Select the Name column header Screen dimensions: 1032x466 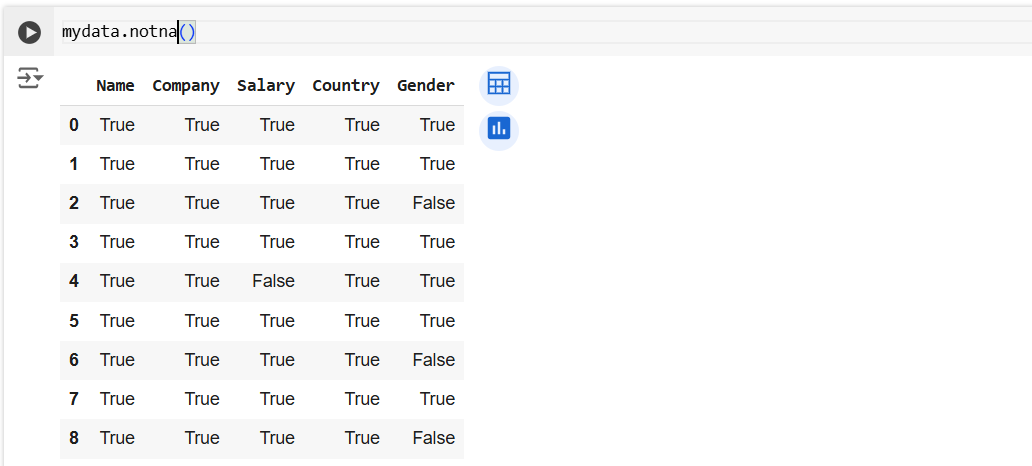click(115, 86)
